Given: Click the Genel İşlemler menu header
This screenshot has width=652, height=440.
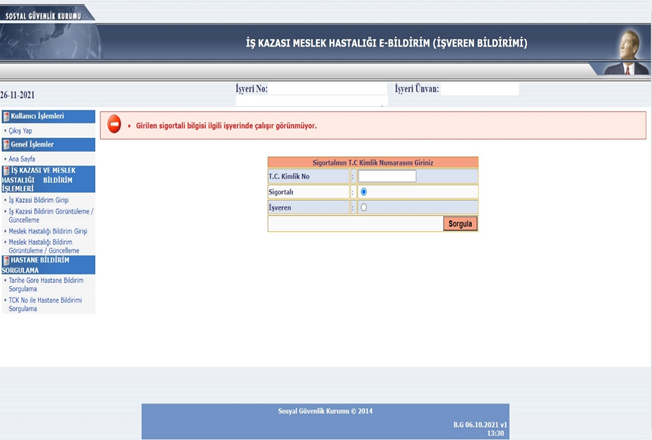Looking at the screenshot, I should (x=48, y=145).
